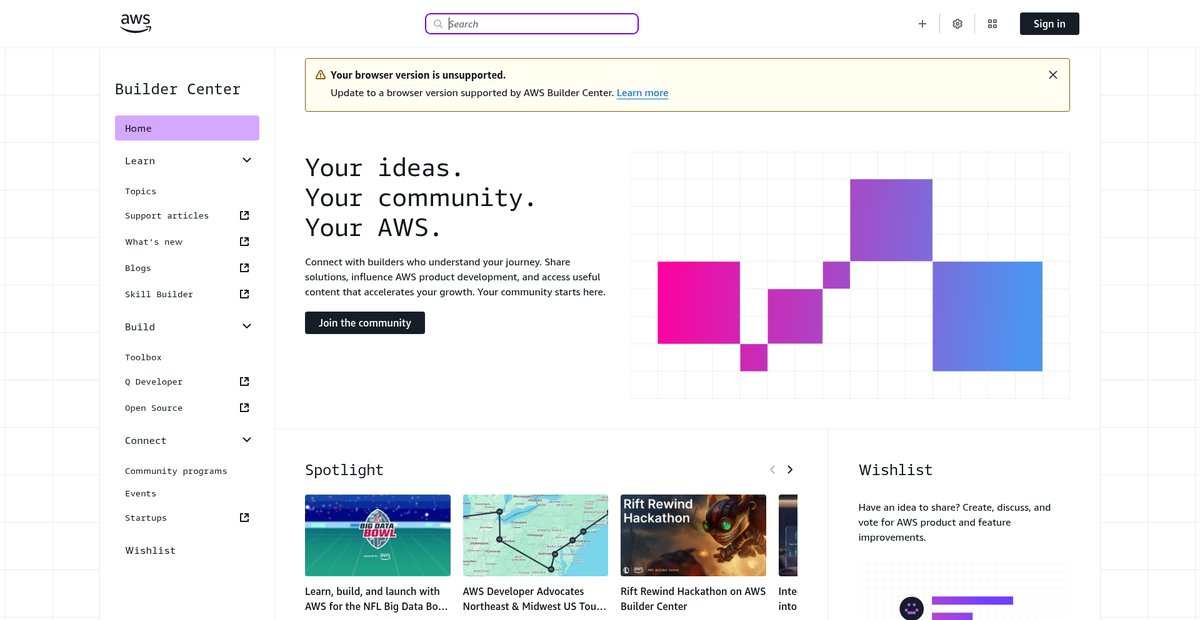Click the Connect section heading

146,441
